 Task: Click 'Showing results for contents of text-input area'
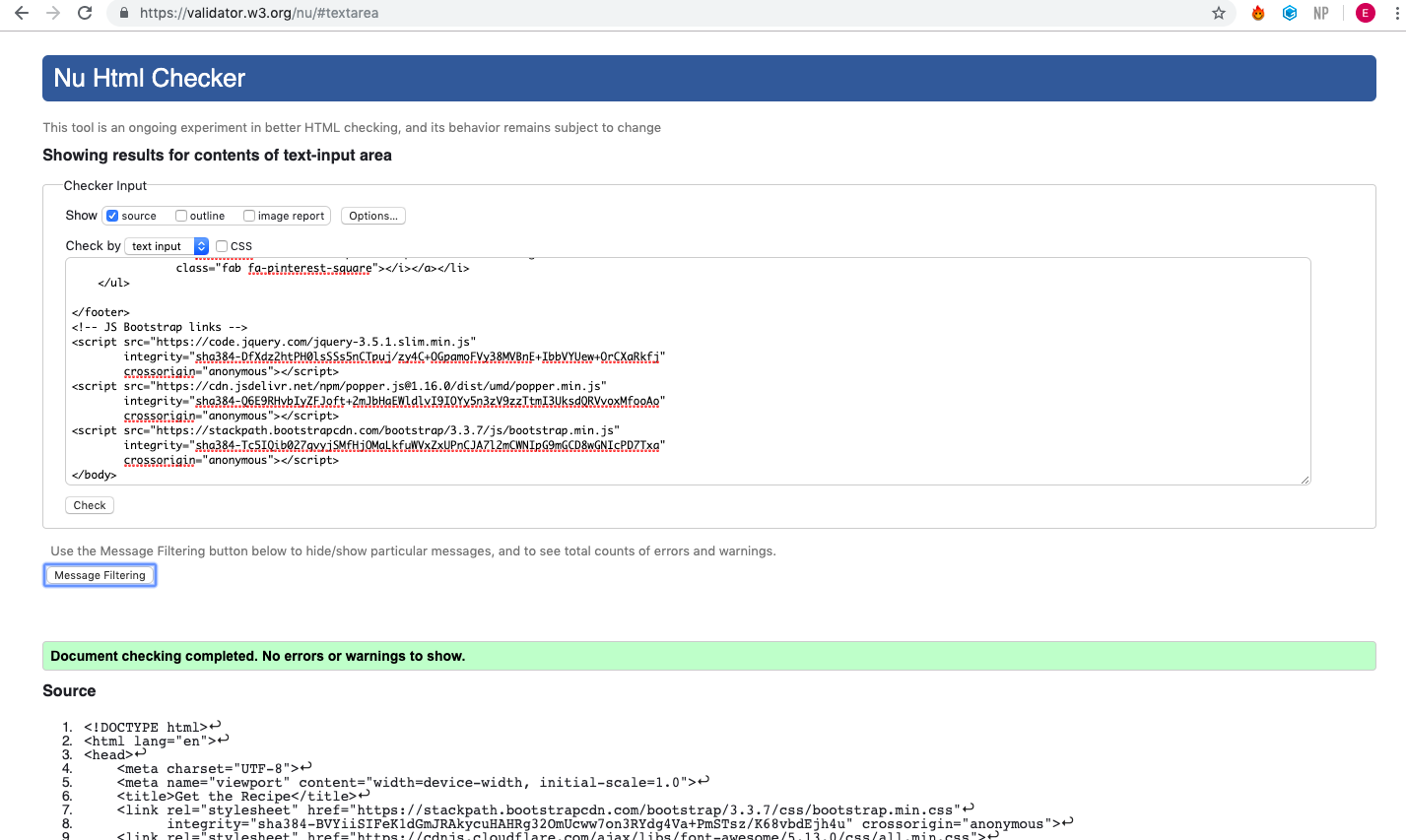click(x=217, y=156)
